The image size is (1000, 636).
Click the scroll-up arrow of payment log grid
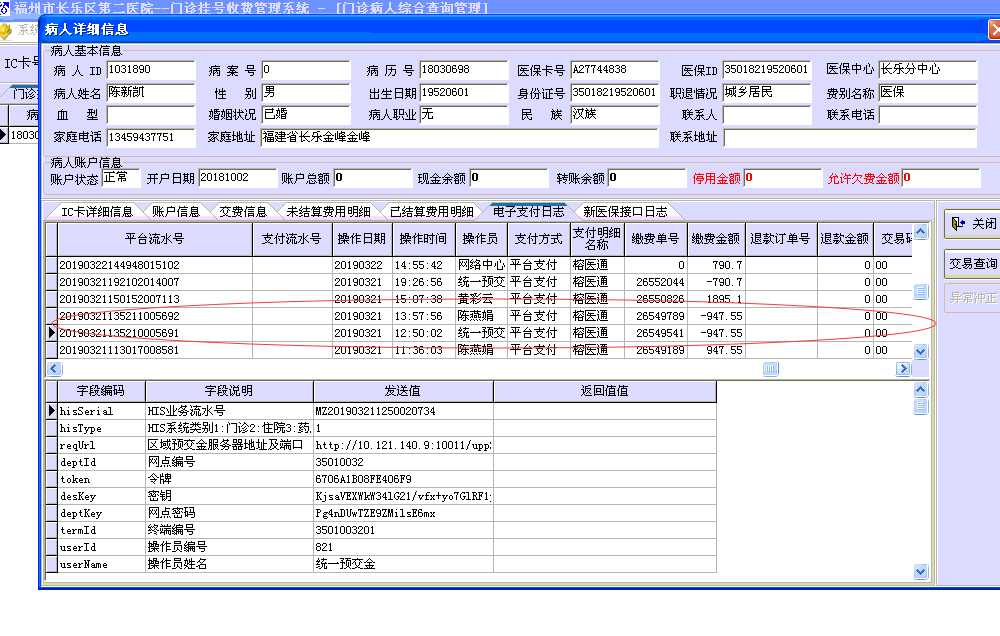click(920, 232)
